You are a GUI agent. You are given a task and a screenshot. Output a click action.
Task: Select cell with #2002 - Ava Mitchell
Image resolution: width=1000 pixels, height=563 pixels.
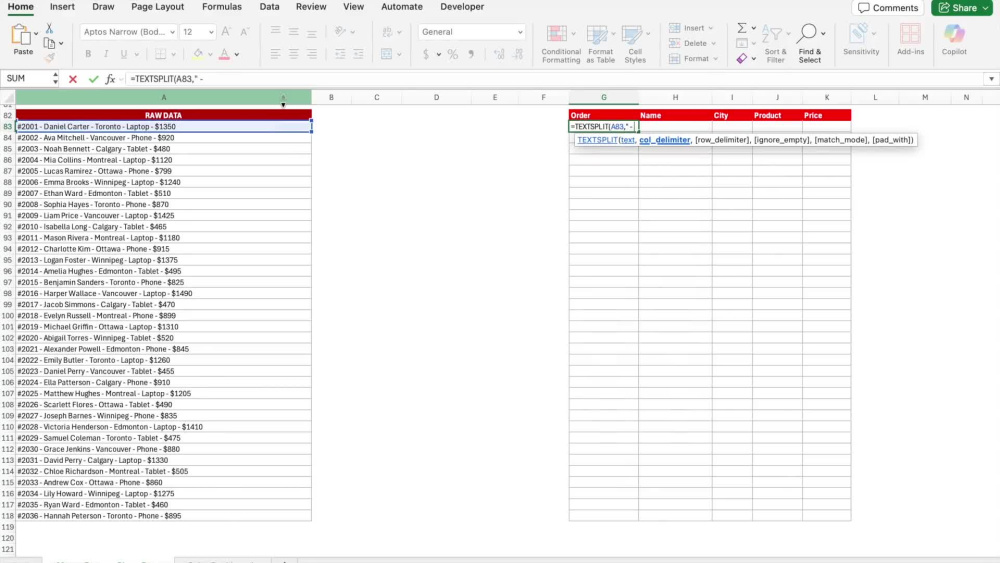[x=163, y=138]
